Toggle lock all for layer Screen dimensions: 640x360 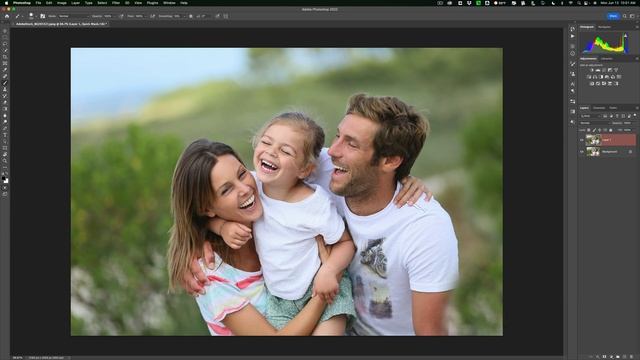(611, 130)
